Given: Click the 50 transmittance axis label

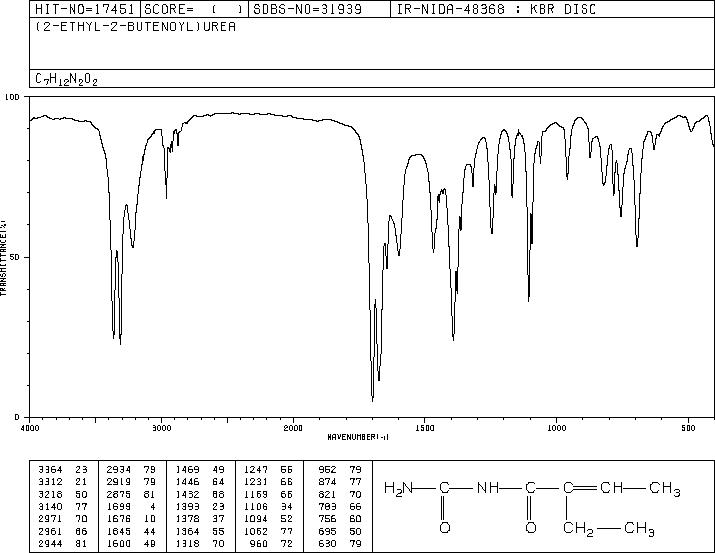Looking at the screenshot, I should pyautogui.click(x=16, y=257).
